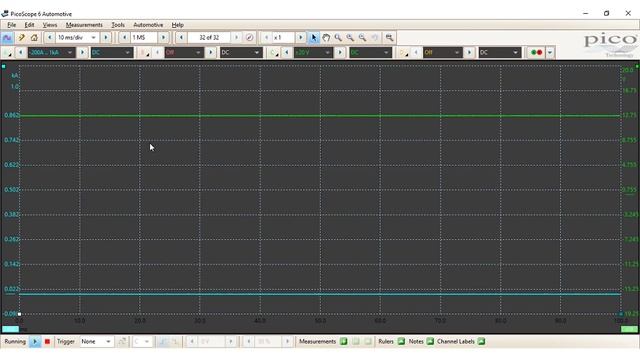Click the zoom-in magnifier tool
Viewport: 640px width, 360px height.
point(350,38)
